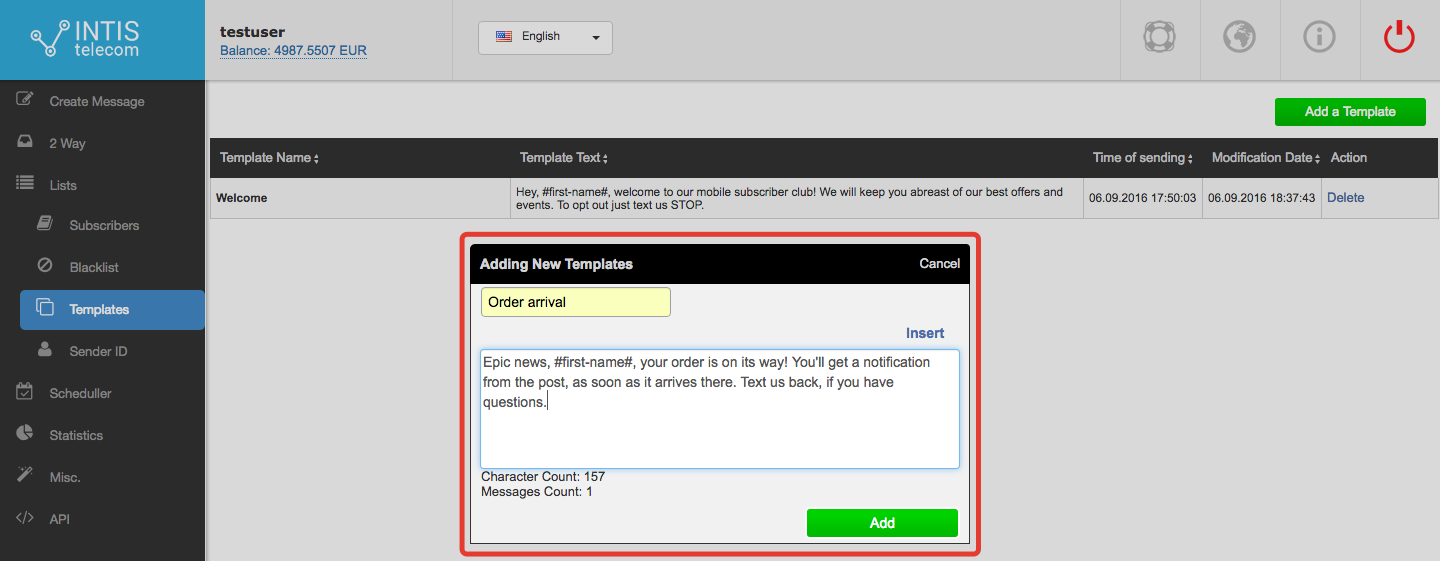Click the Welcome template name cell
The image size is (1440, 561).
pos(360,198)
